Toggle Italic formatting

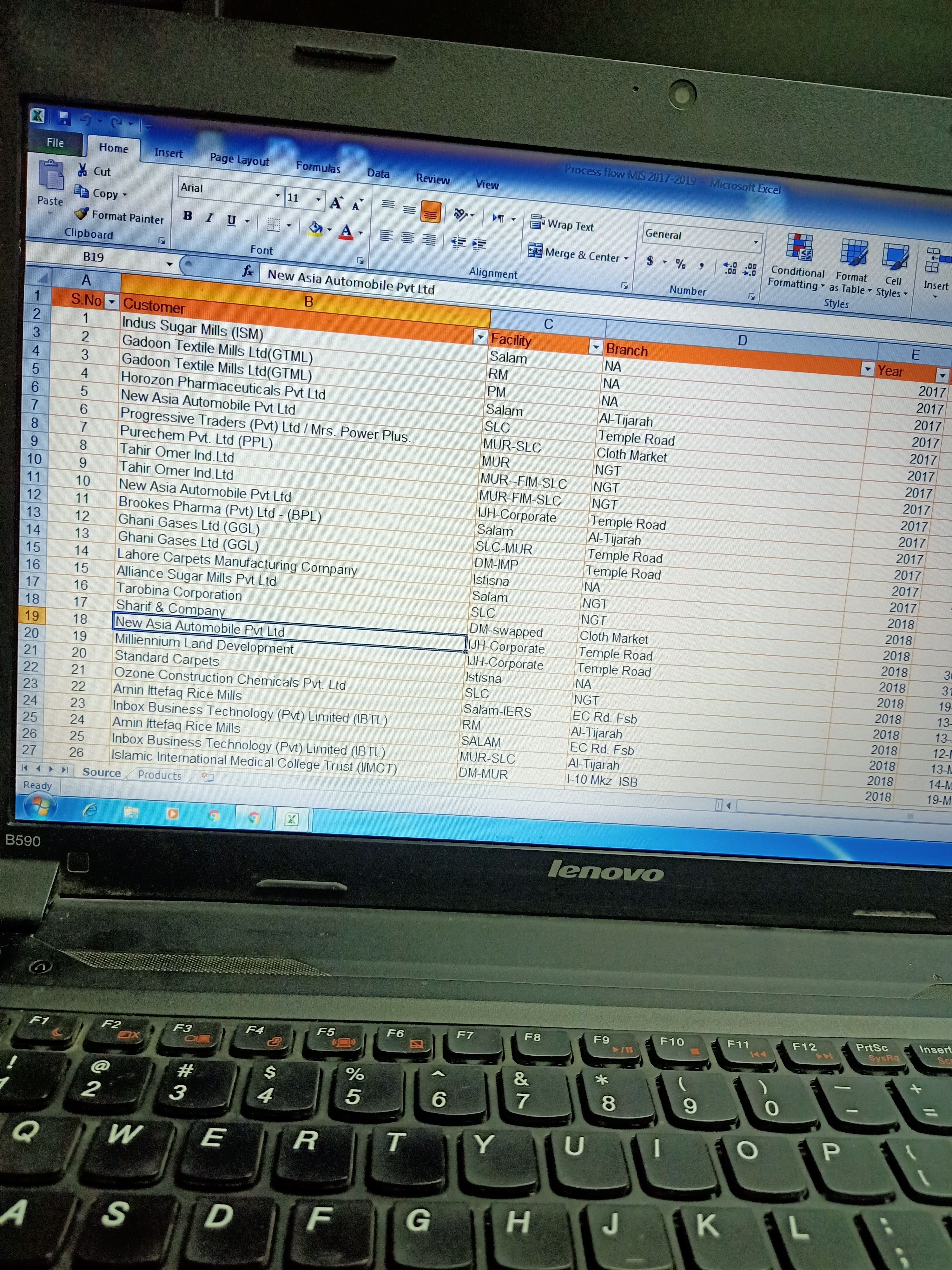209,217
